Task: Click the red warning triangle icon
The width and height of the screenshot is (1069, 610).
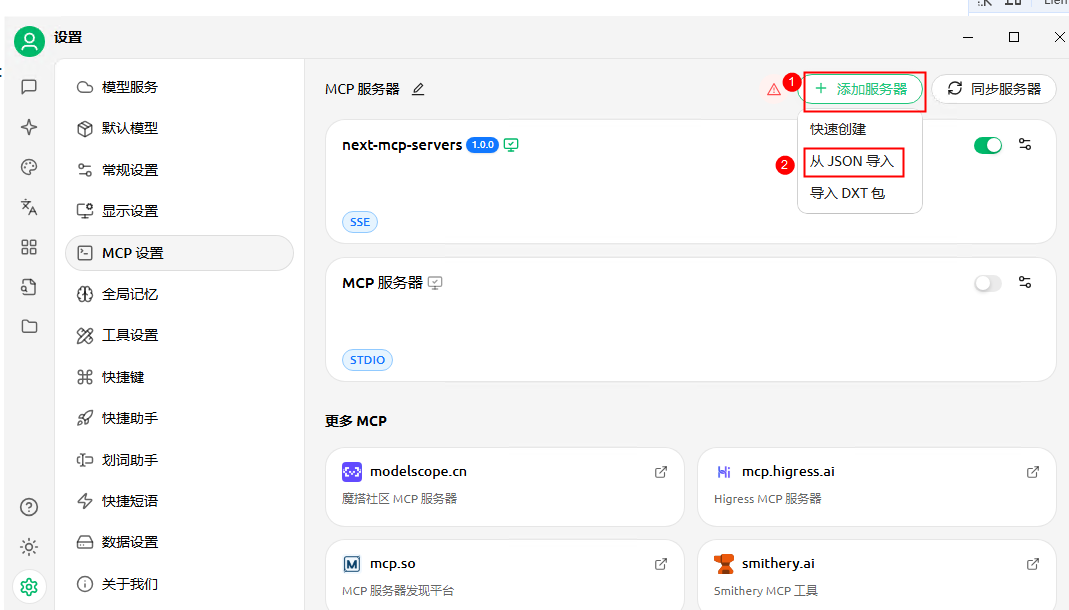Action: [774, 89]
